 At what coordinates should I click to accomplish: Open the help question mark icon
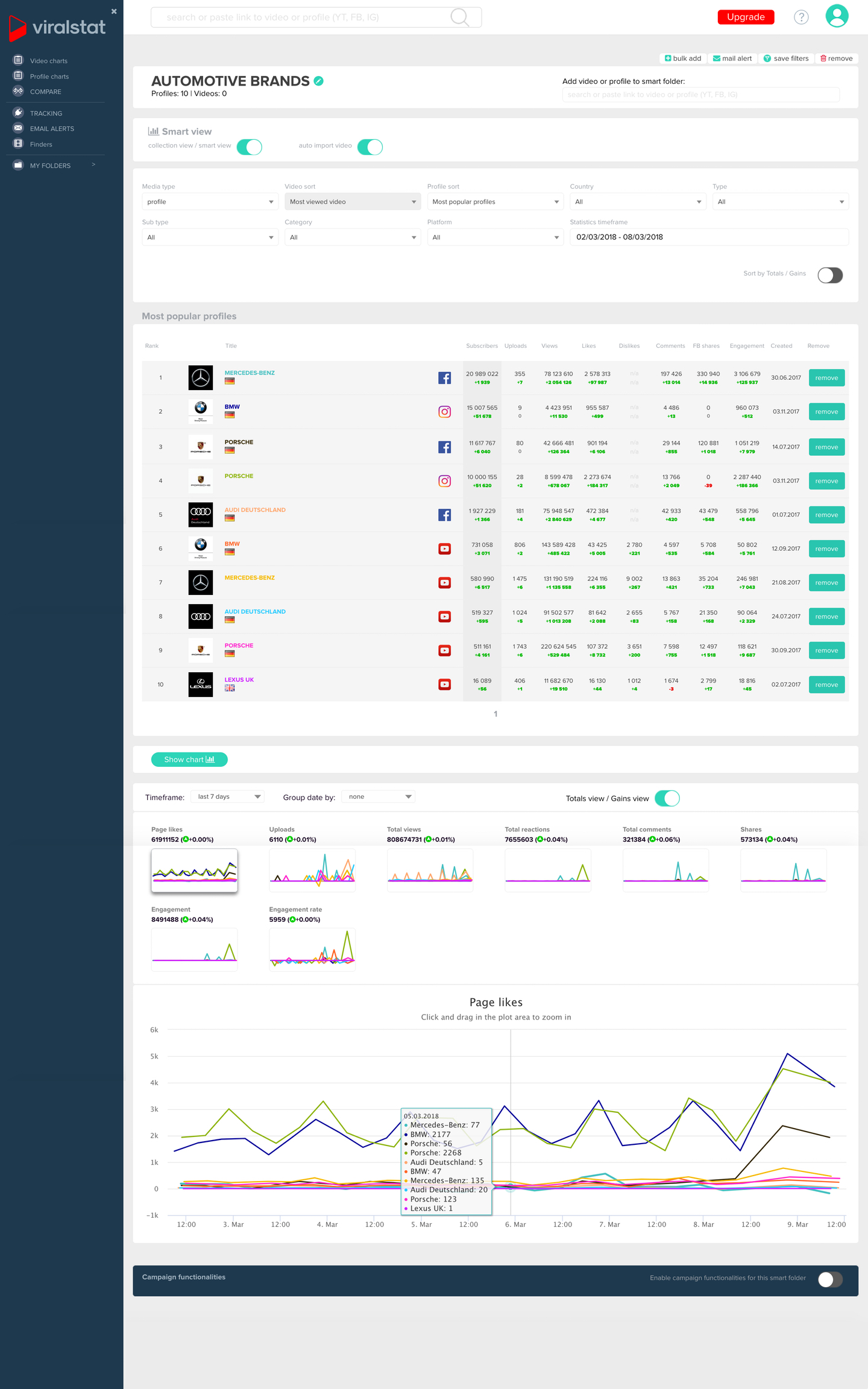point(801,17)
